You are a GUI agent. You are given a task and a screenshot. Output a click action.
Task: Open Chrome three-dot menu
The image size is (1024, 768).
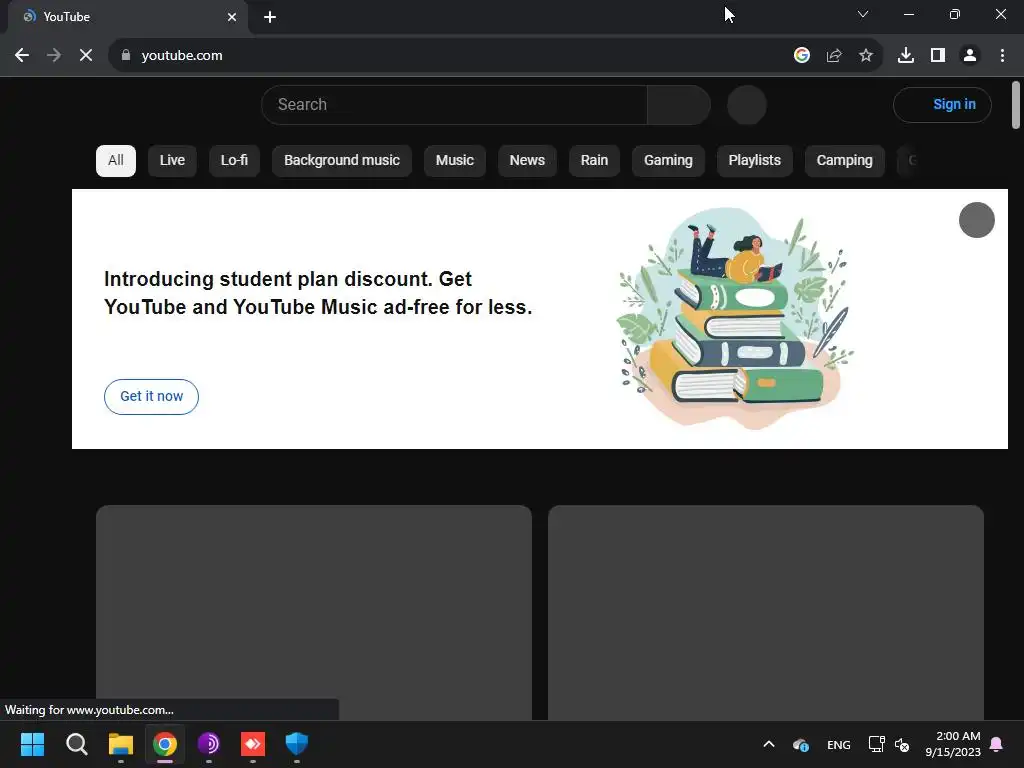[1002, 56]
